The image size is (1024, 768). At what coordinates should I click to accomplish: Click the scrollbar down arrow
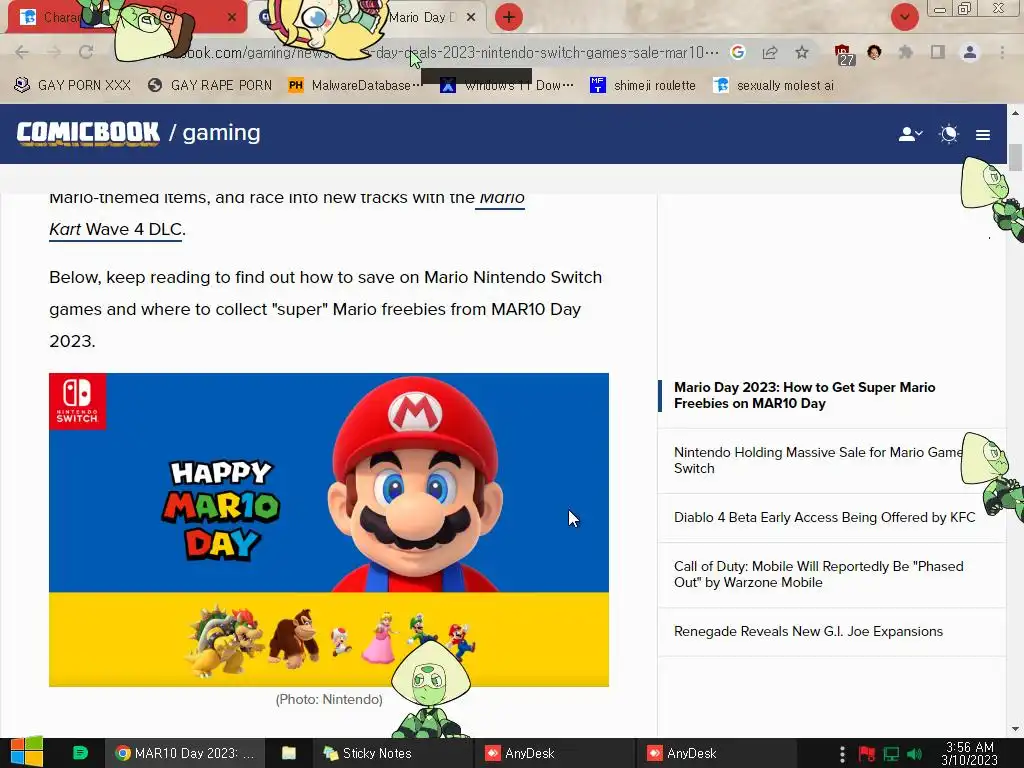point(1015,729)
